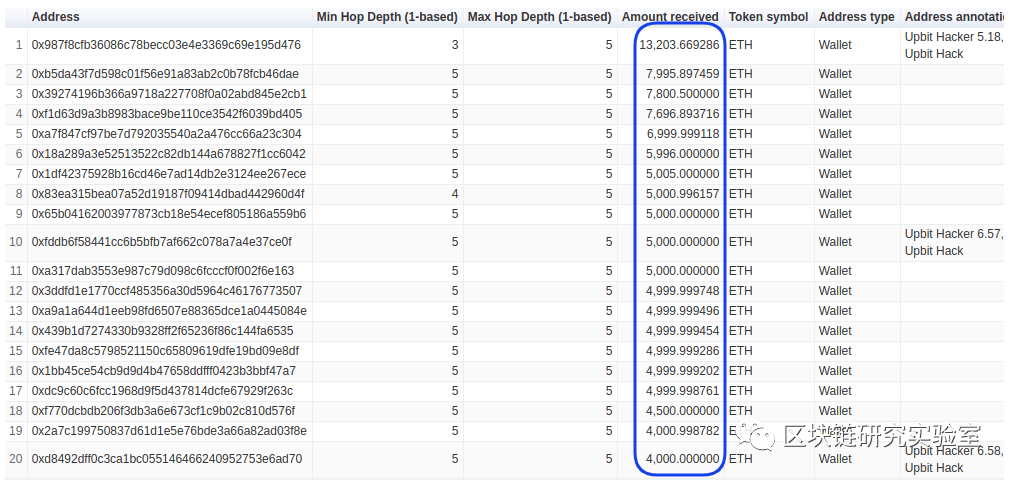
Task: Select row number 1
Action: (x=19, y=45)
